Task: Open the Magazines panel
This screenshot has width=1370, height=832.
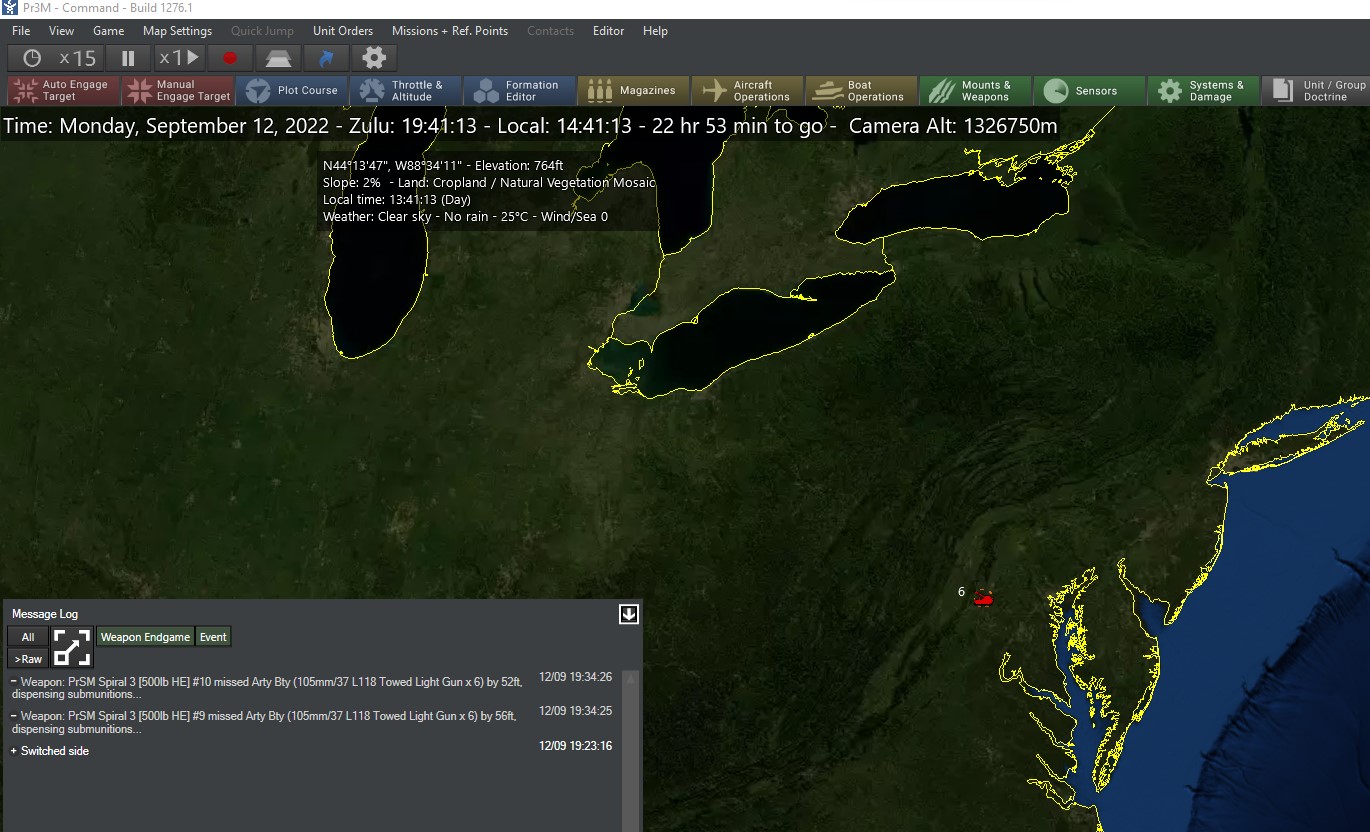Action: [634, 90]
